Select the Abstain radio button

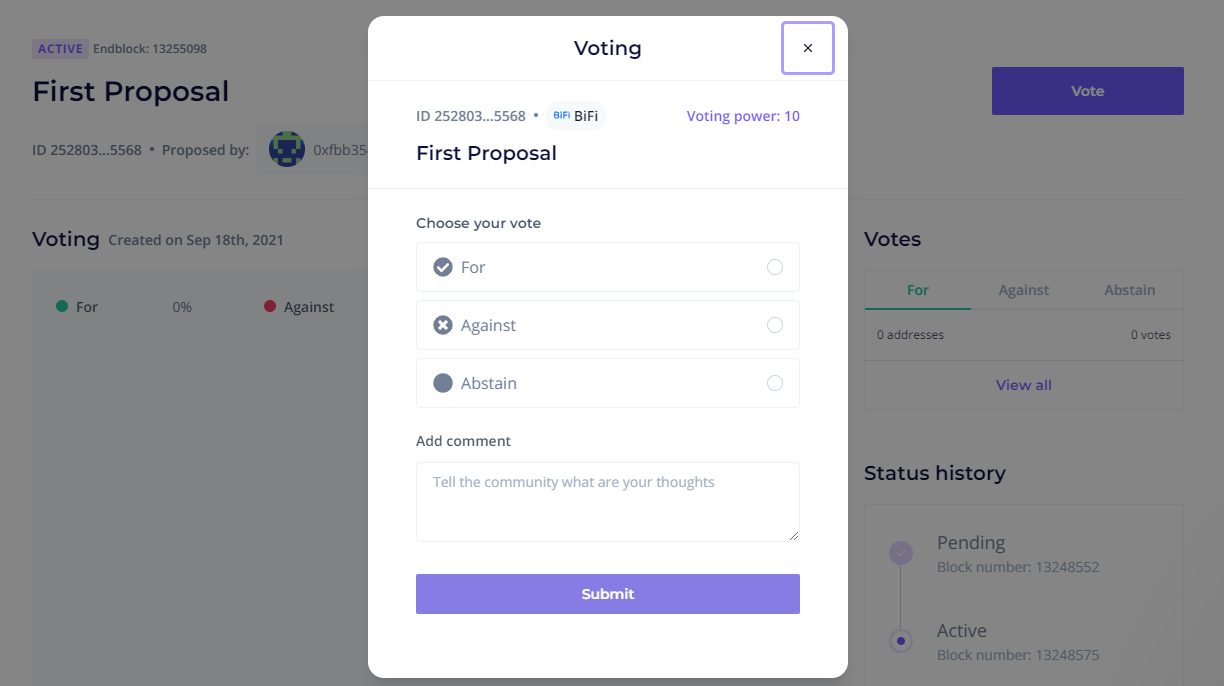(775, 383)
